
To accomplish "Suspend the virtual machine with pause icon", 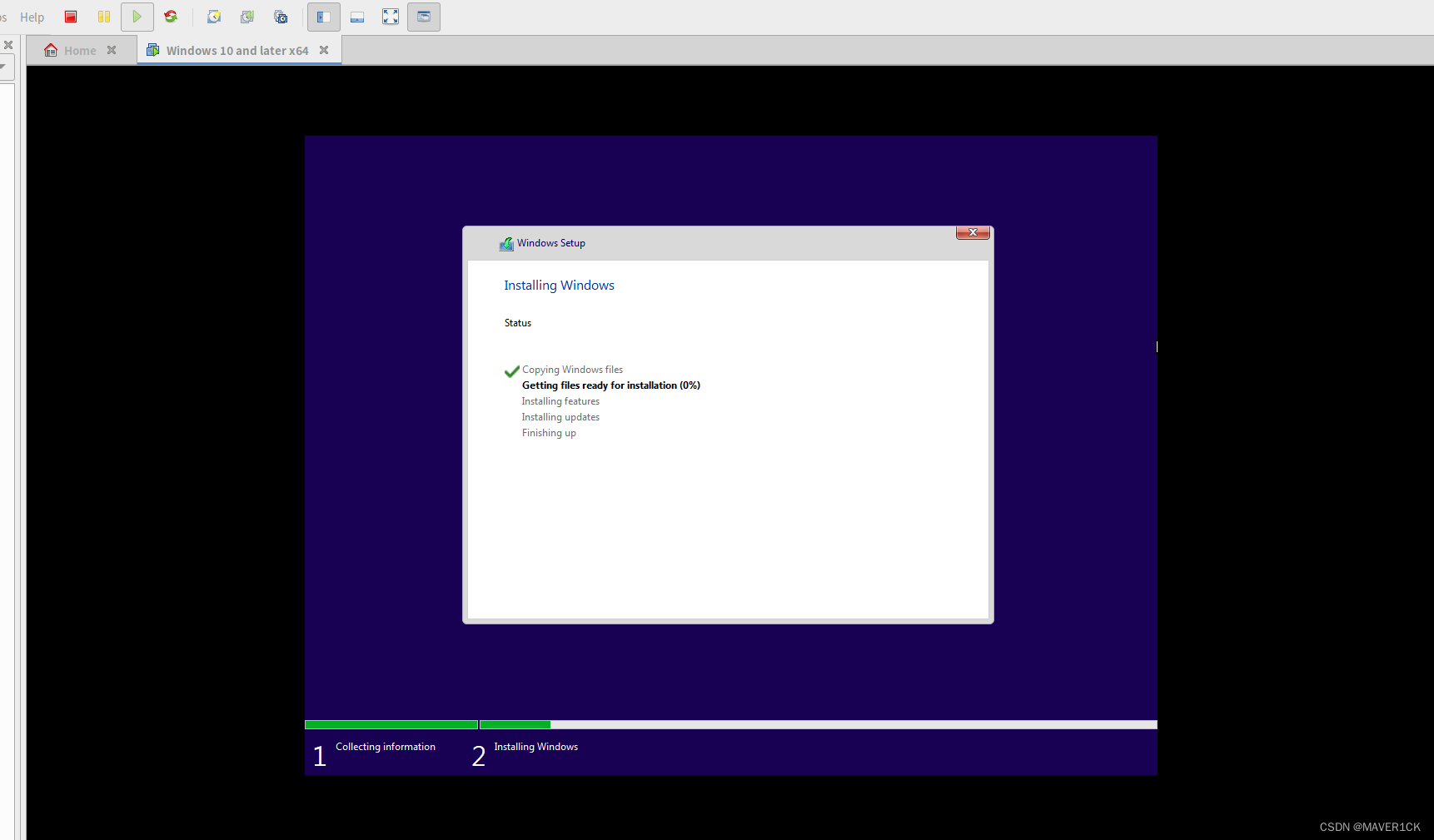I will (x=104, y=17).
